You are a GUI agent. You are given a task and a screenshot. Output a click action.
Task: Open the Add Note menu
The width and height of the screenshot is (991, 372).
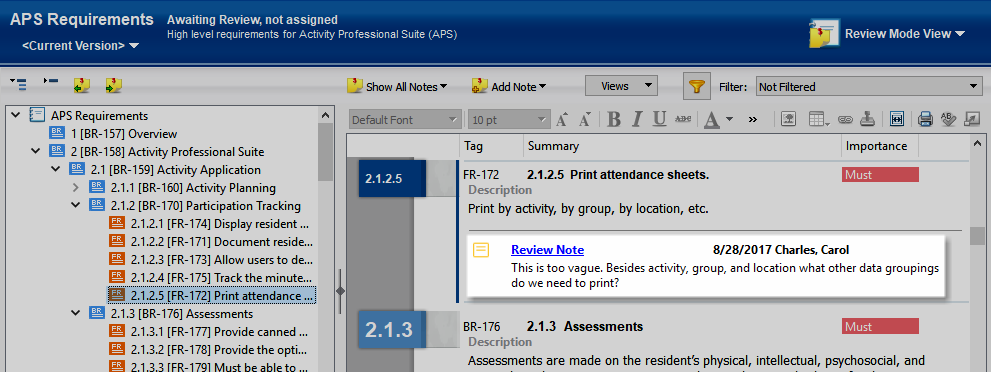tap(509, 87)
